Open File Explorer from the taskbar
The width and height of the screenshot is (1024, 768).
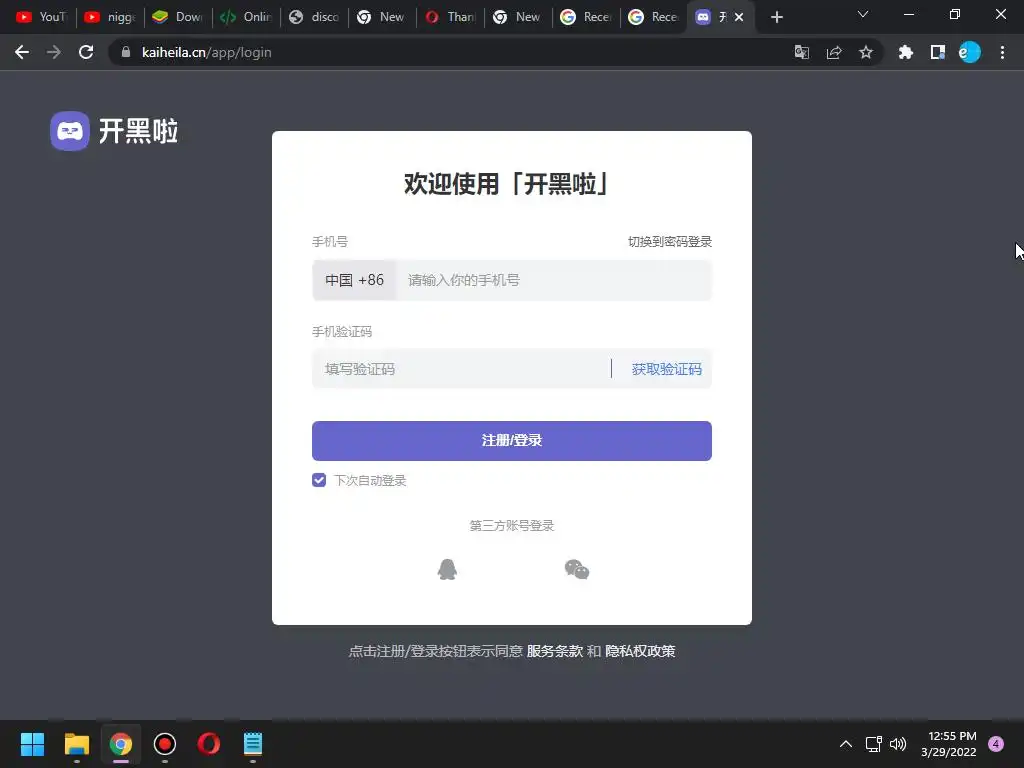pos(76,744)
